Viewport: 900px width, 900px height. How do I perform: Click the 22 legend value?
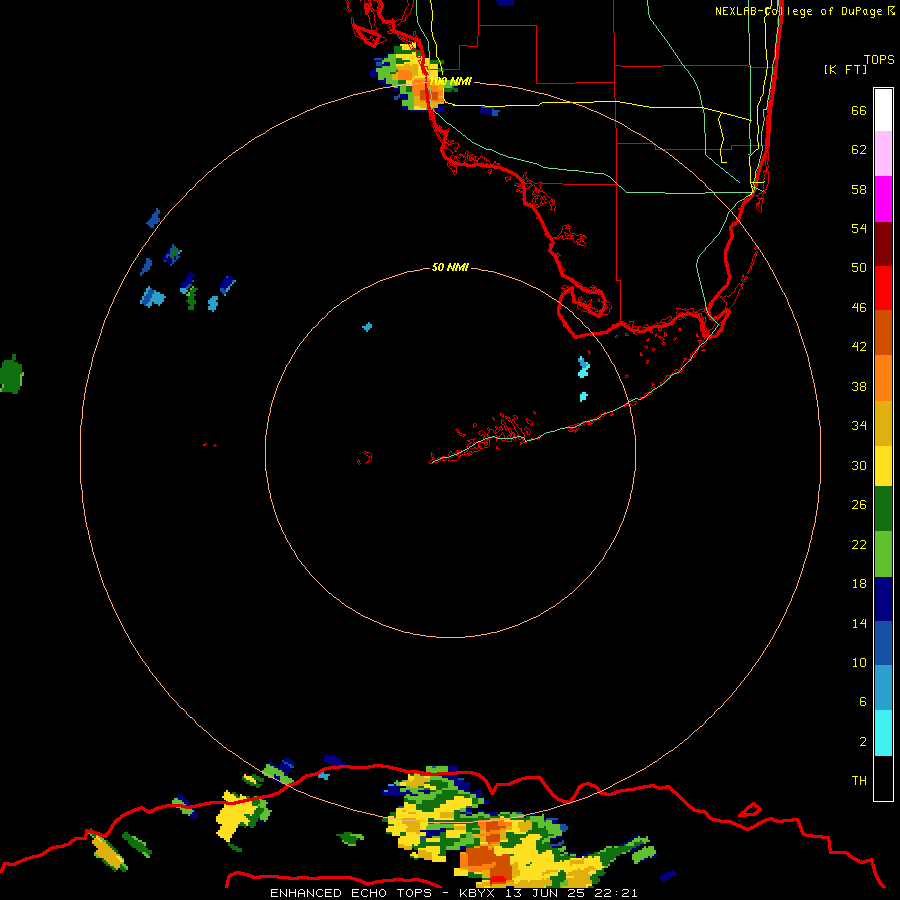(859, 544)
